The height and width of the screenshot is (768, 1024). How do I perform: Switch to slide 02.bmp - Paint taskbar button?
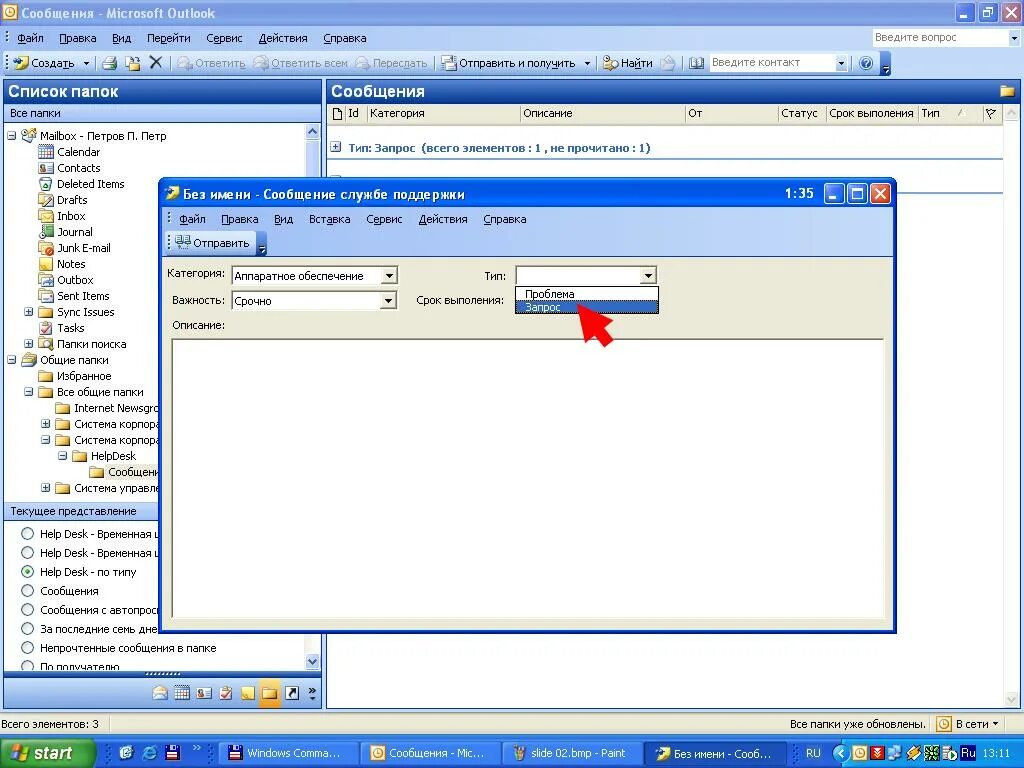click(x=570, y=753)
